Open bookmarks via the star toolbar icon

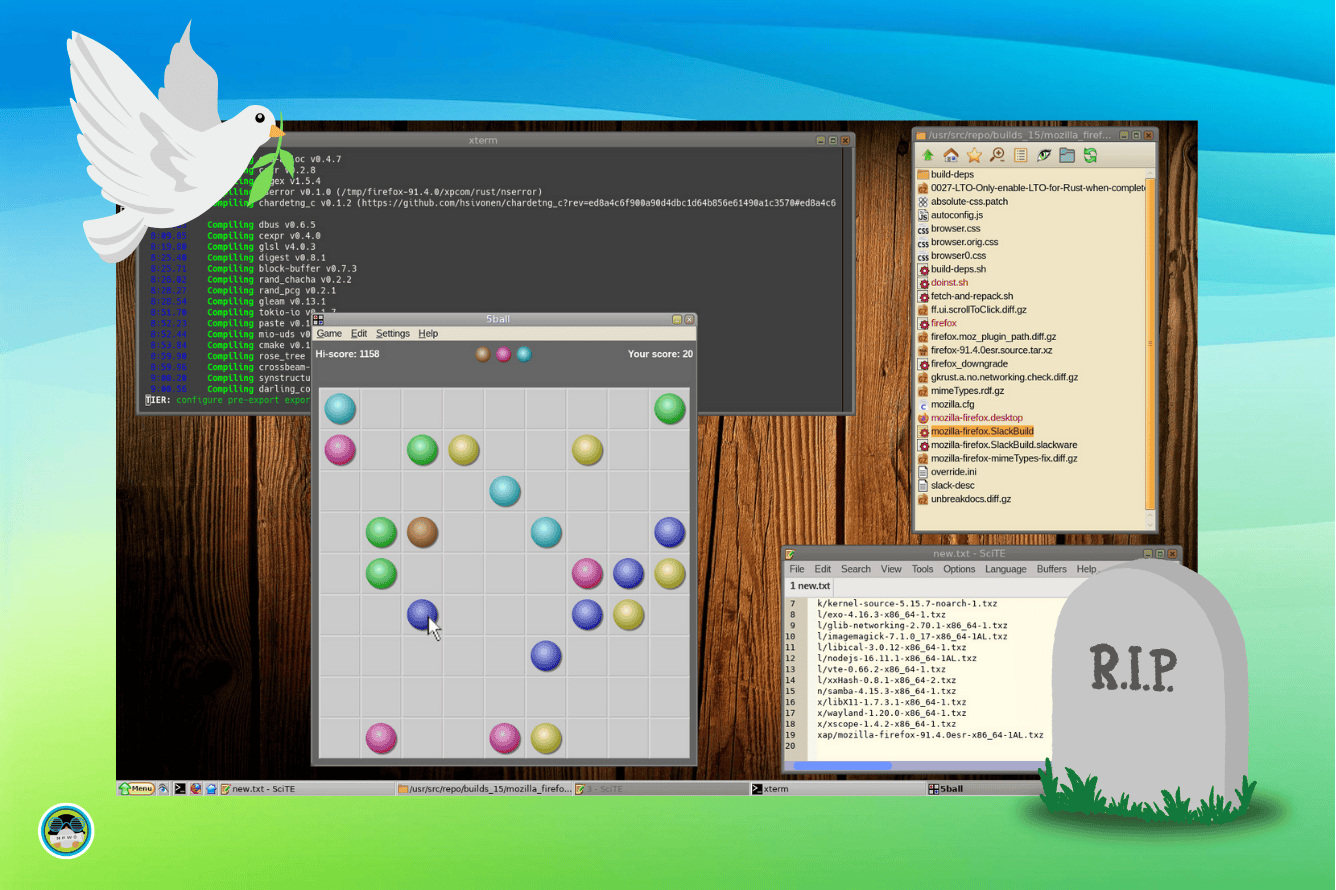[975, 155]
